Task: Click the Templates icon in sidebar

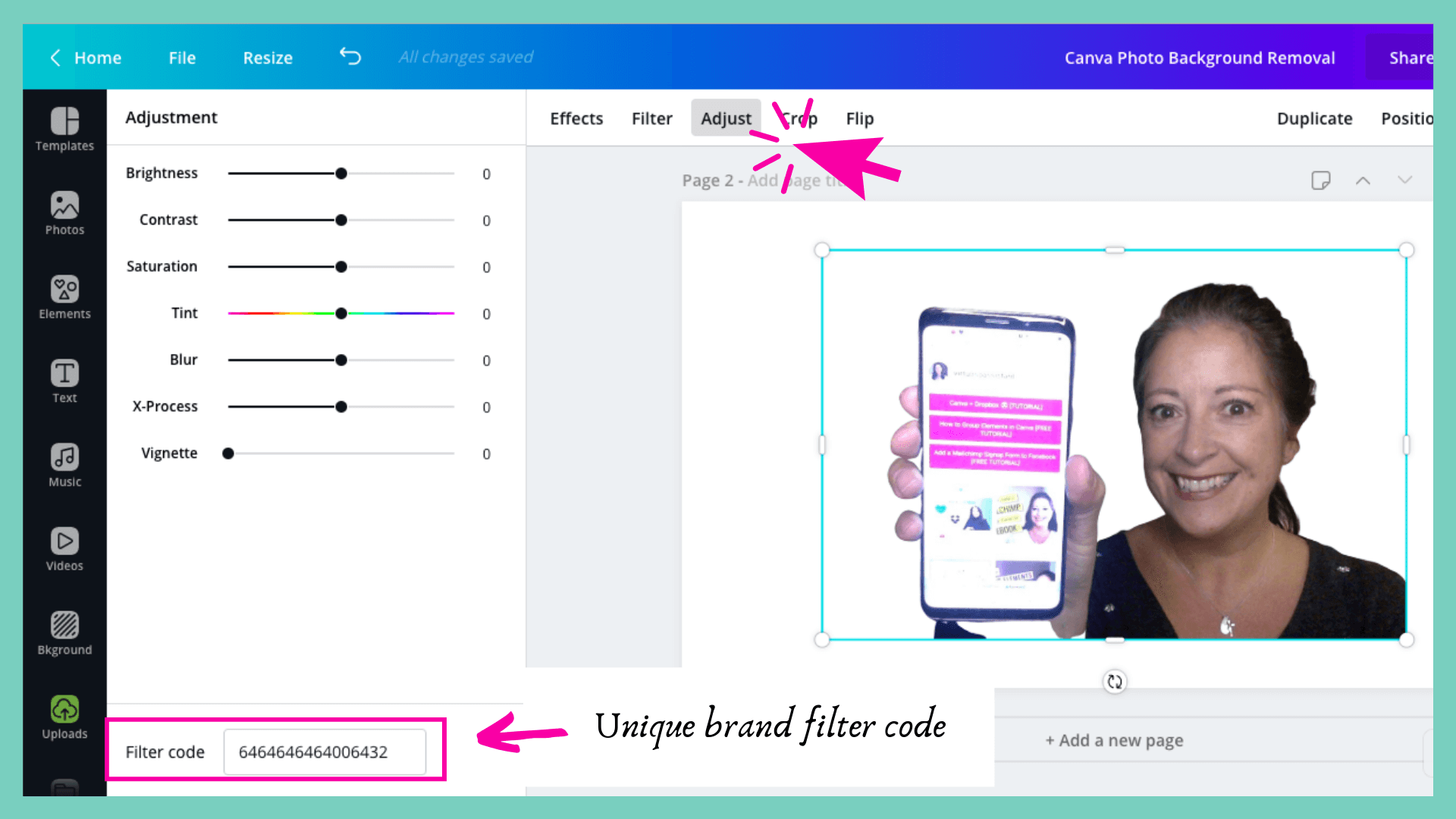Action: click(64, 127)
